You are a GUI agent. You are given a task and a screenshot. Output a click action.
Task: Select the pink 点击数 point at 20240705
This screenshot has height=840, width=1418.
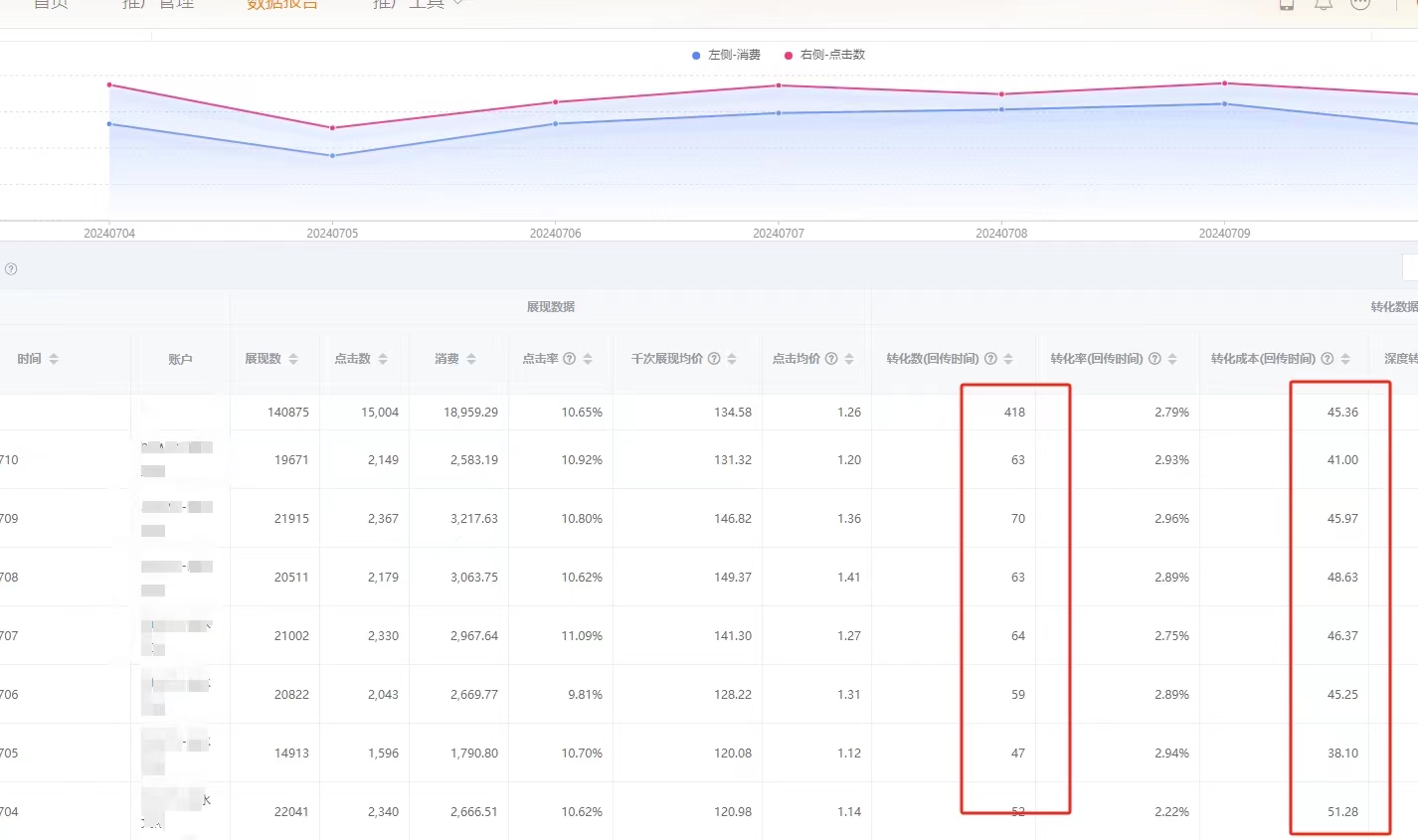click(332, 128)
